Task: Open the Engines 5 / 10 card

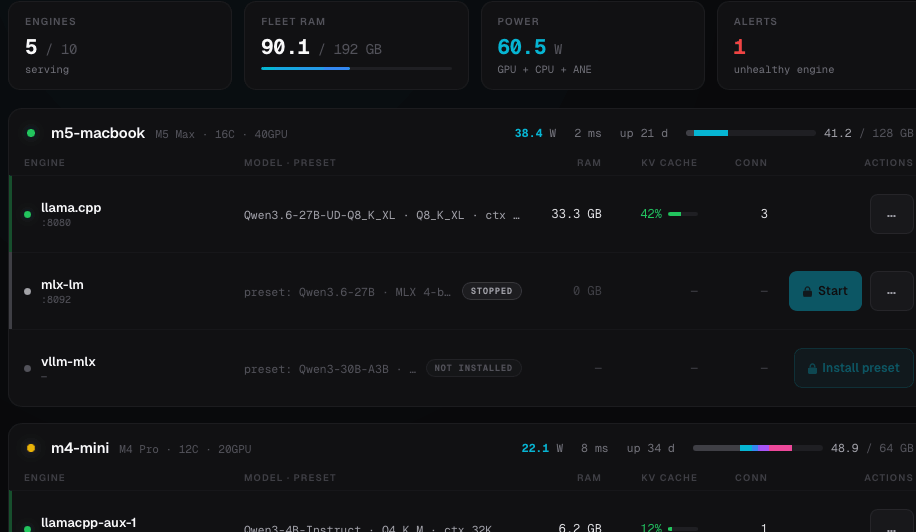Action: point(120,46)
